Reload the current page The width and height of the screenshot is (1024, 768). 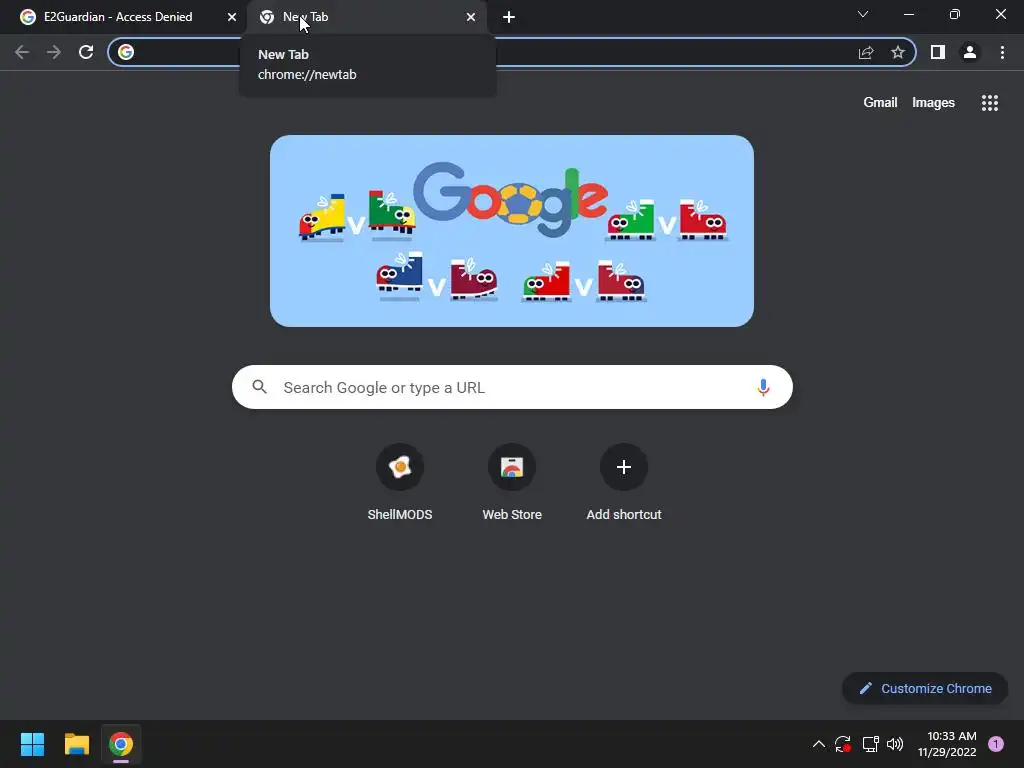tap(86, 52)
